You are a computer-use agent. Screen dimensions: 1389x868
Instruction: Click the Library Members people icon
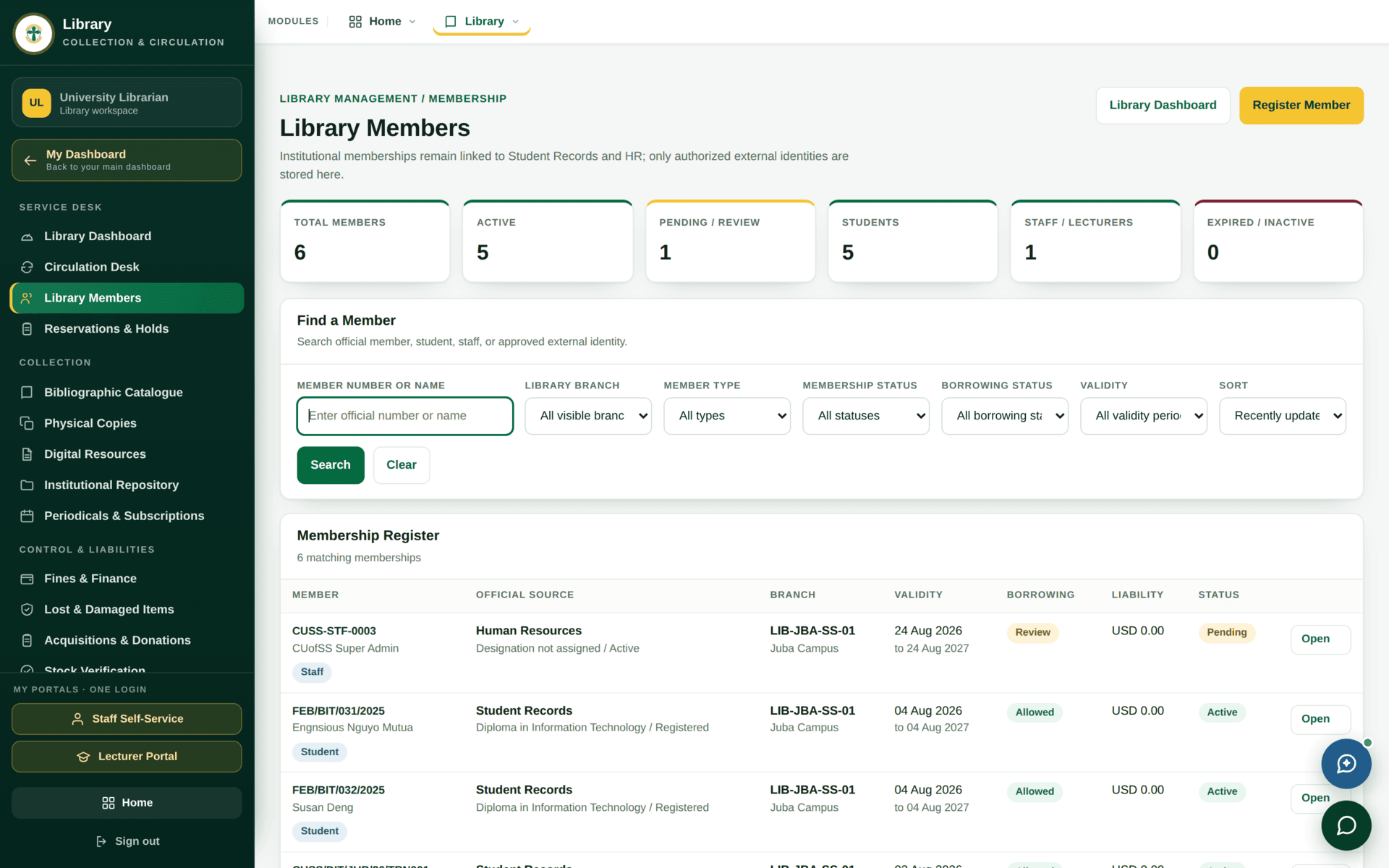pyautogui.click(x=27, y=298)
